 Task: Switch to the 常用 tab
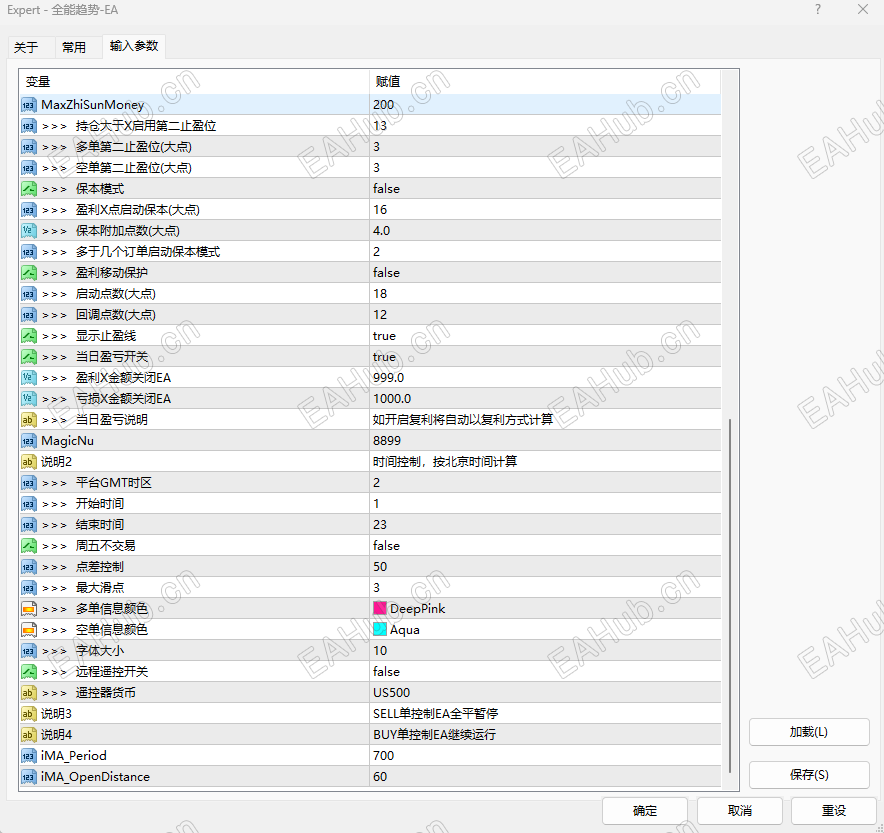(75, 46)
